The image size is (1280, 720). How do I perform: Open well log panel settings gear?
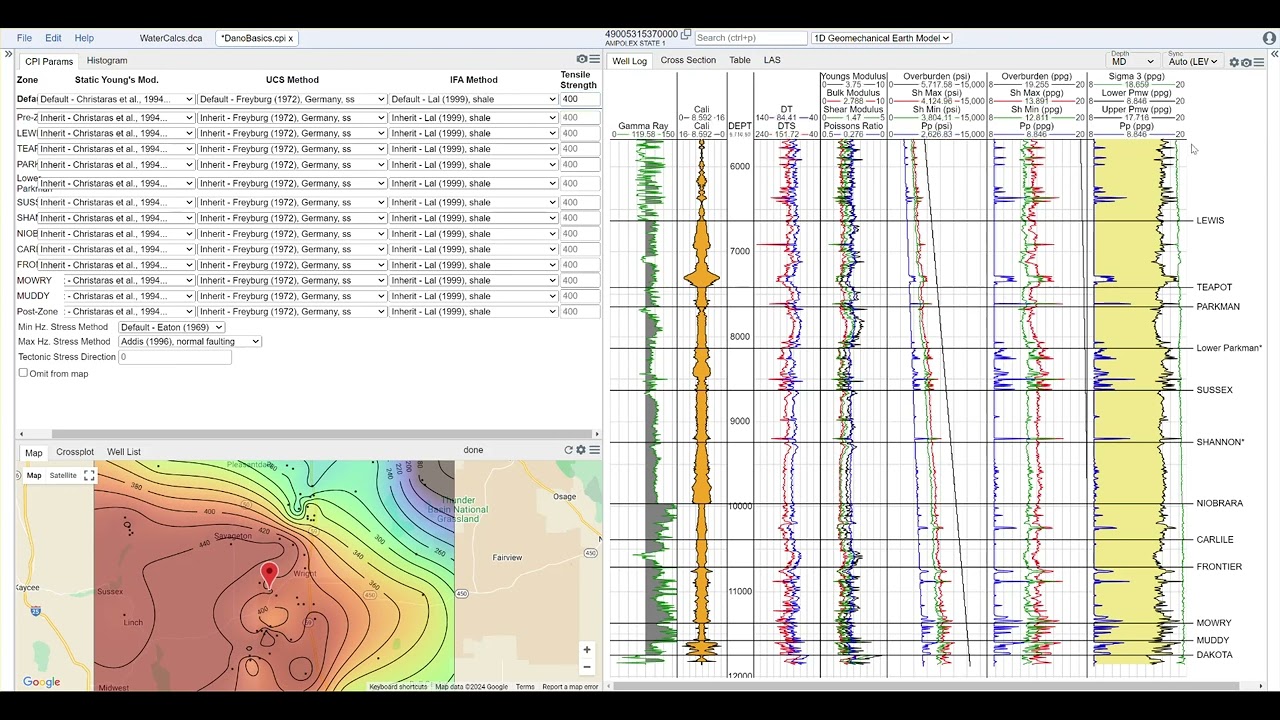click(1234, 62)
